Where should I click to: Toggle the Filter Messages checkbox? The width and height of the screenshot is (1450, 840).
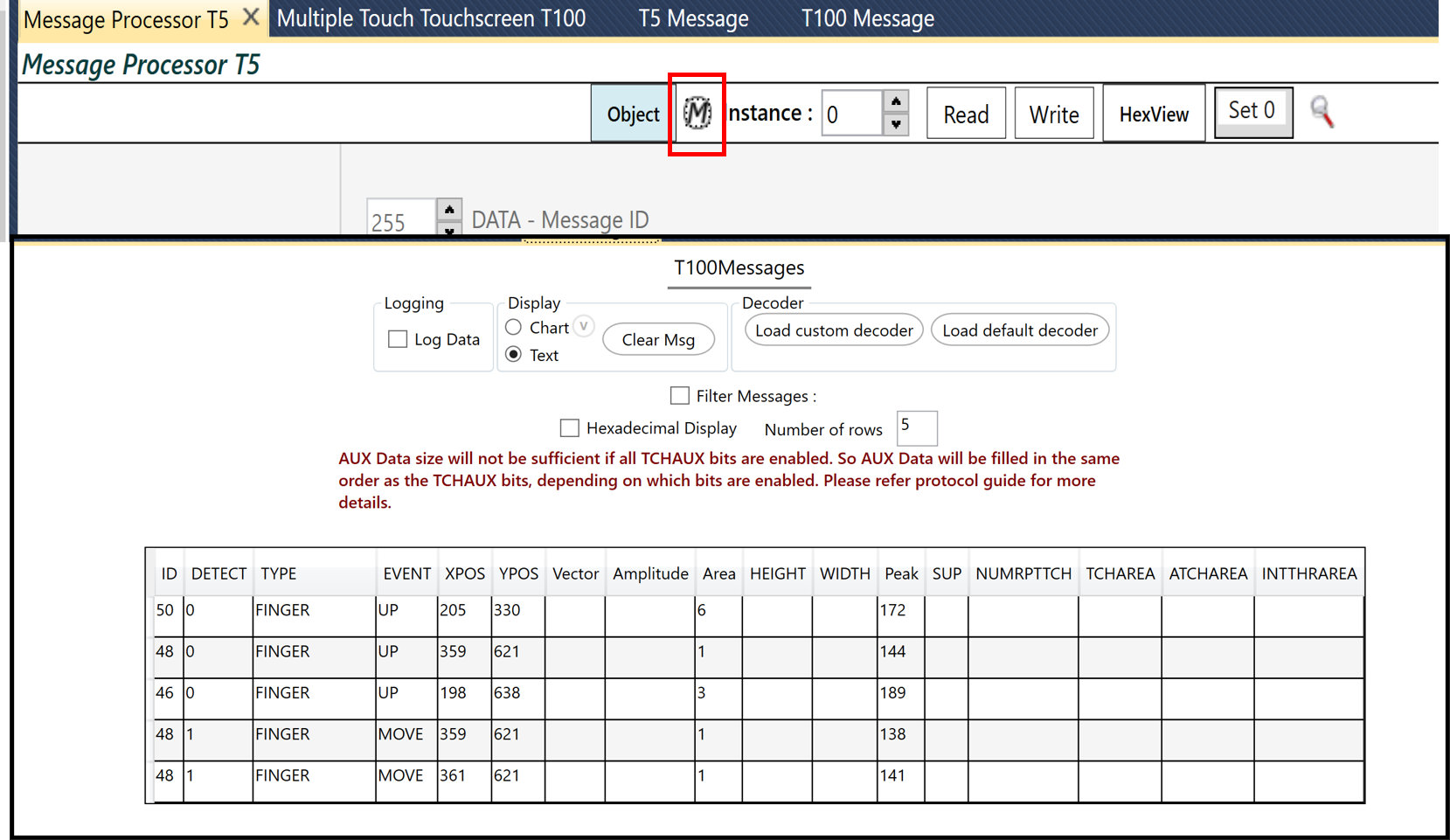[679, 396]
